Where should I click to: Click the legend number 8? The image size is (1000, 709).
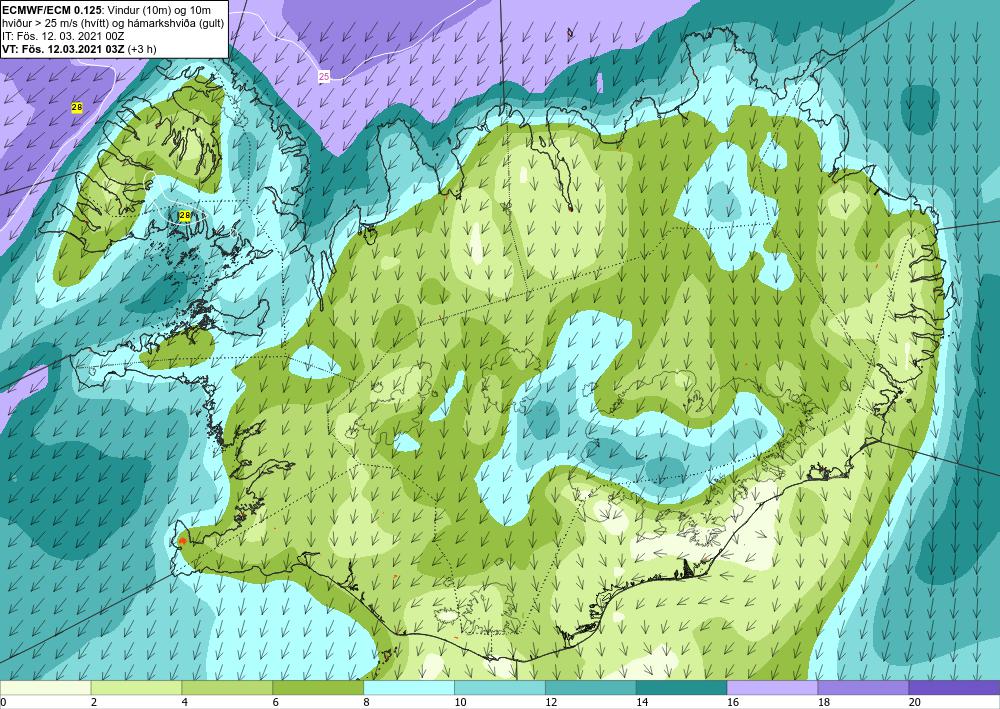(x=366, y=703)
